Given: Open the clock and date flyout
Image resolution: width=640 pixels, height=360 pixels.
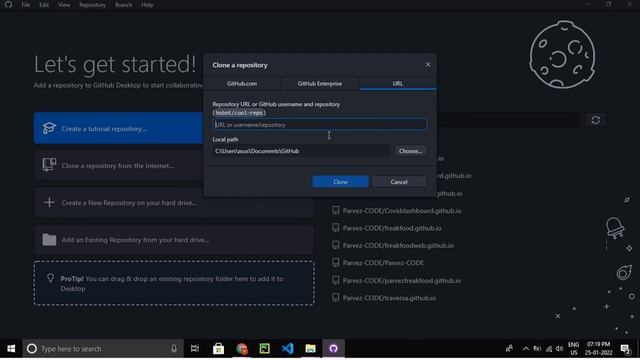Looking at the screenshot, I should tap(598, 349).
